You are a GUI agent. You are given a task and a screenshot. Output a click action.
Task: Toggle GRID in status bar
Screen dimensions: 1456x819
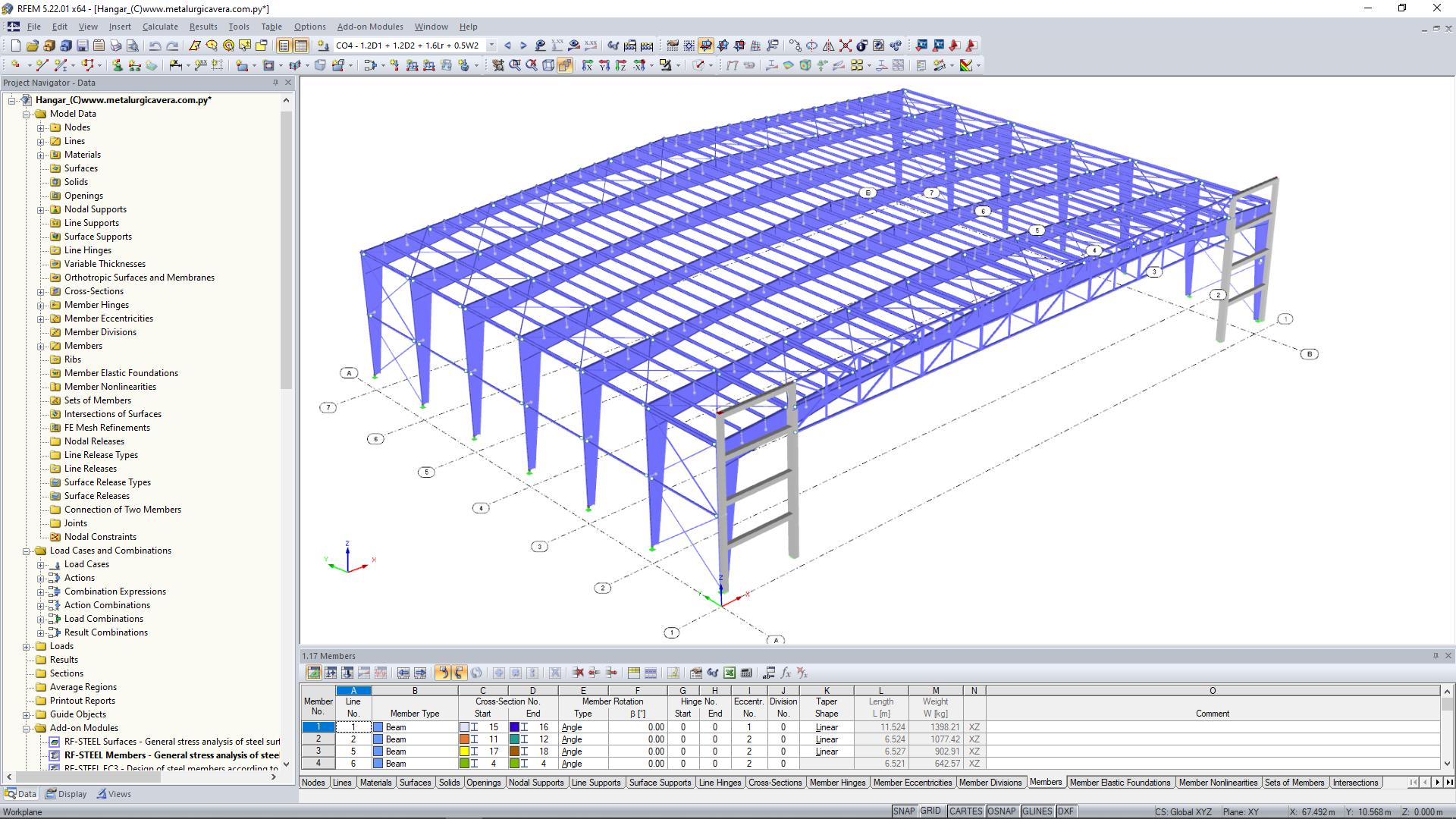(930, 811)
